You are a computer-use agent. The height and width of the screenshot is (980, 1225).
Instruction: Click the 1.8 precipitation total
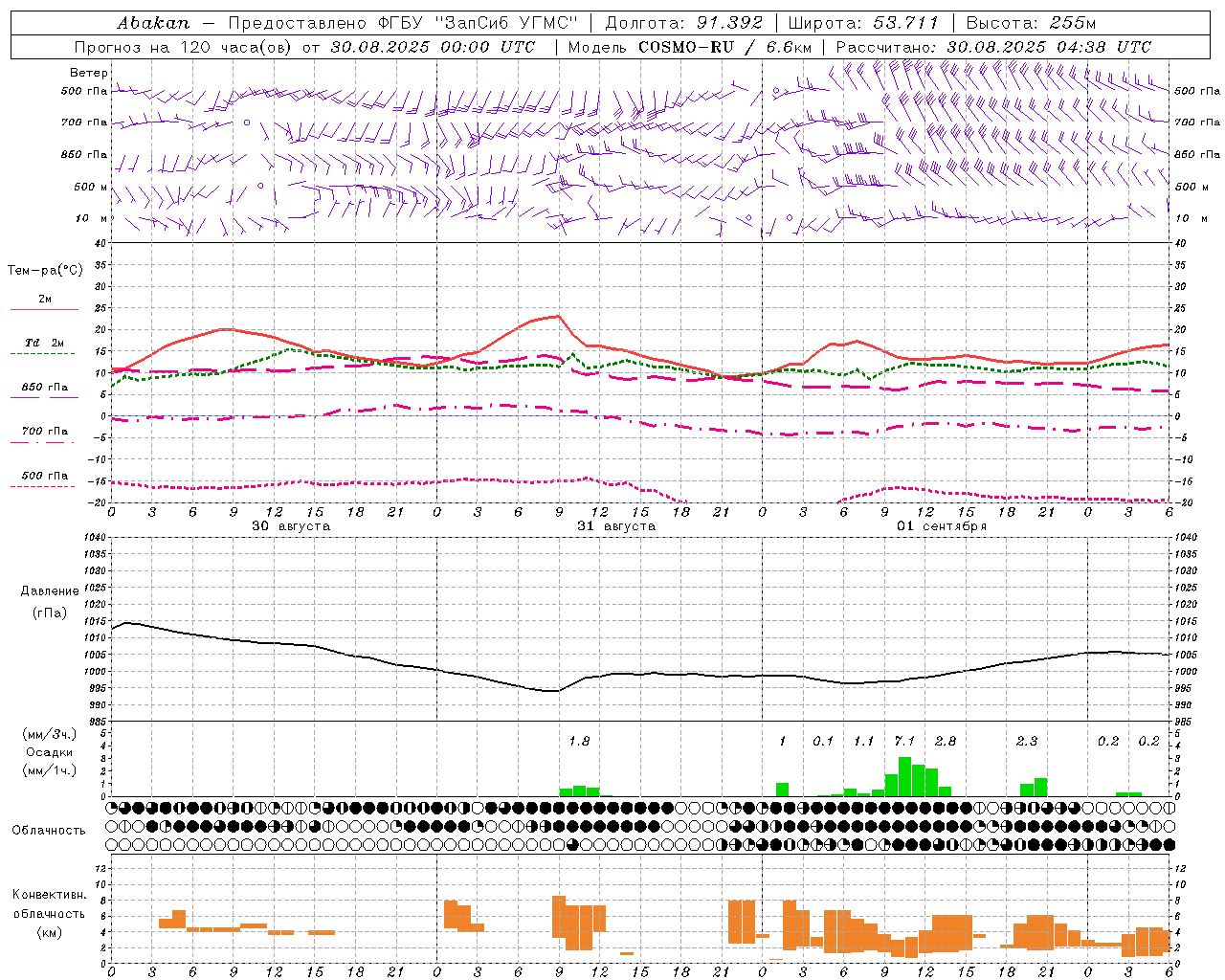[x=579, y=741]
